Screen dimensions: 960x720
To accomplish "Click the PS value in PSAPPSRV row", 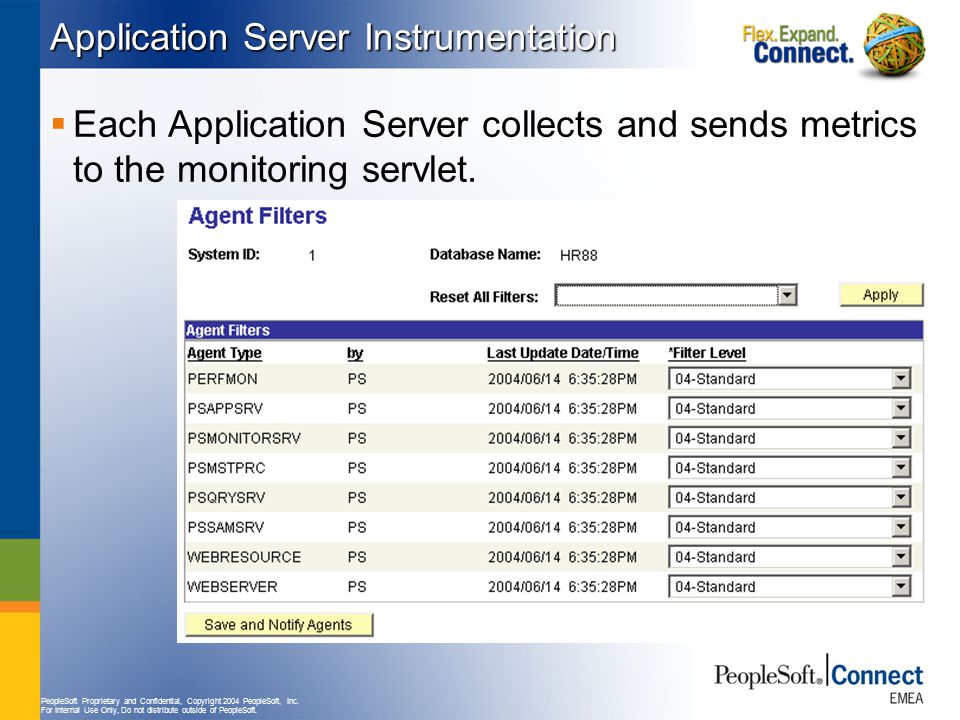I will (x=357, y=408).
